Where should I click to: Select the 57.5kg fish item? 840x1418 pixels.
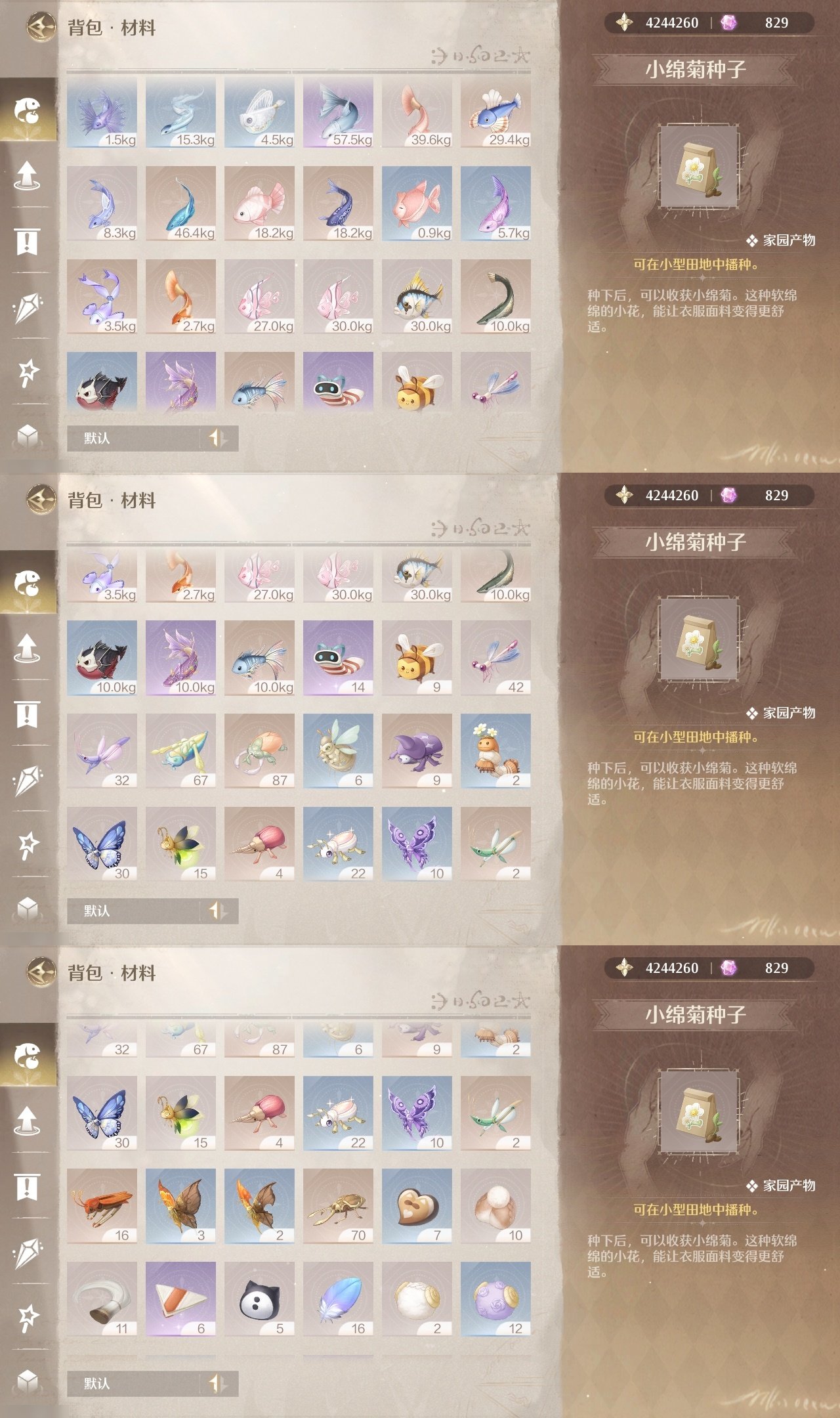tap(338, 113)
